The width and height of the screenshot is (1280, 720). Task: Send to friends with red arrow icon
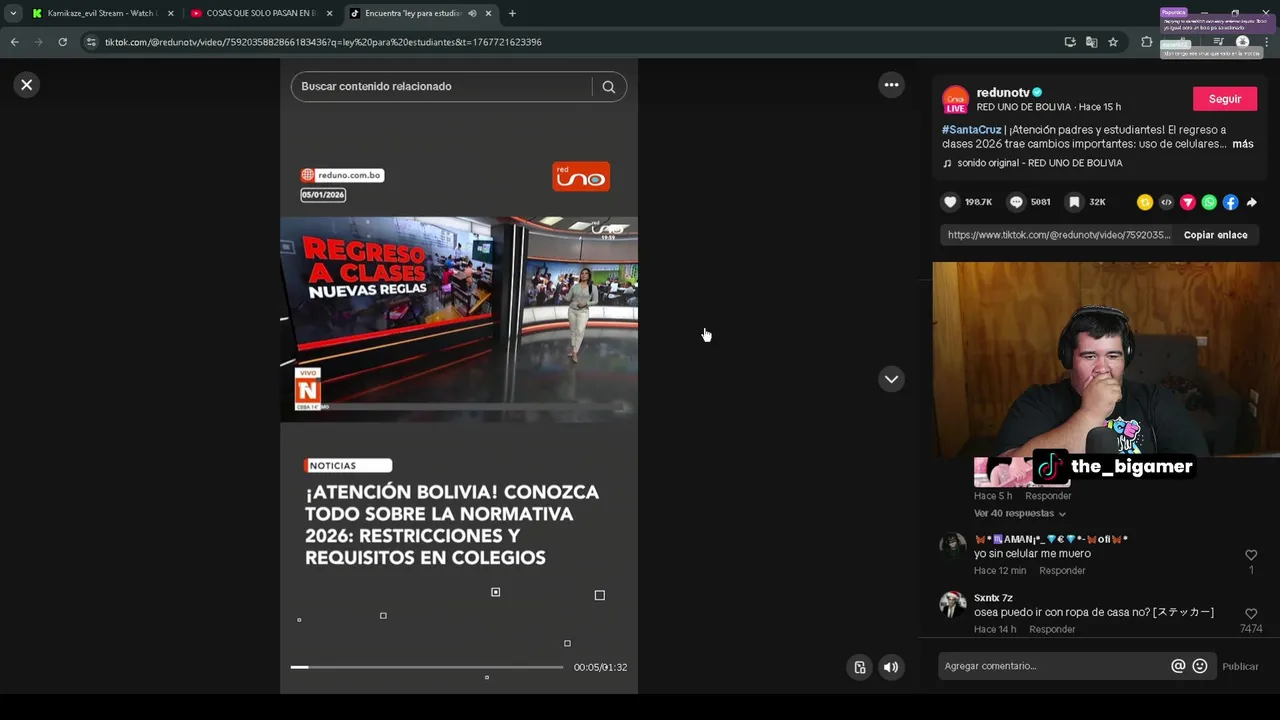pyautogui.click(x=1188, y=202)
